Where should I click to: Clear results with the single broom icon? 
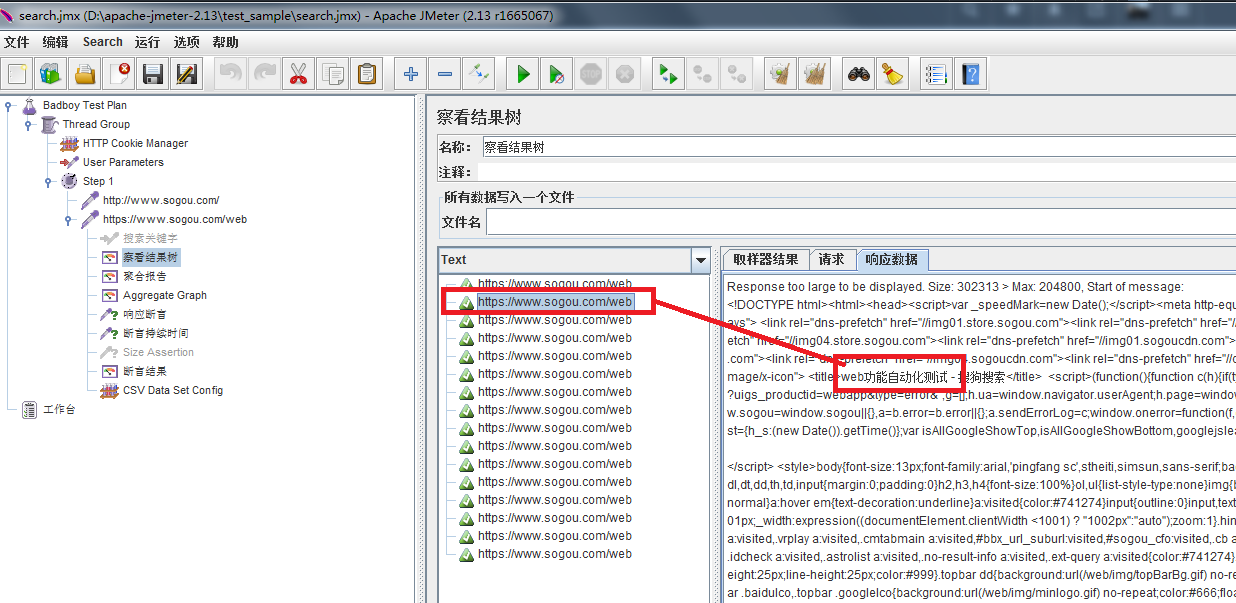point(781,74)
